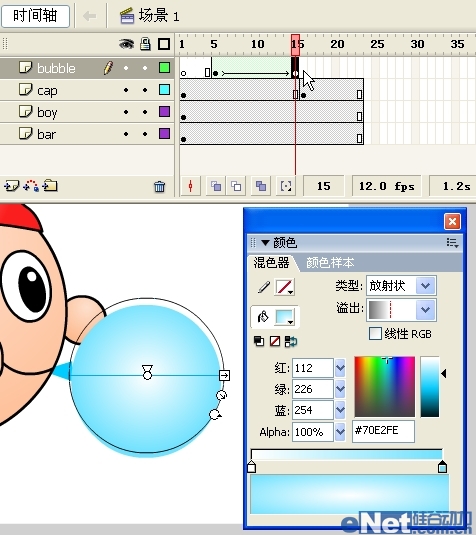Click first keyframe of the boy layer
Viewport: 476px width, 535px height.
[184, 117]
